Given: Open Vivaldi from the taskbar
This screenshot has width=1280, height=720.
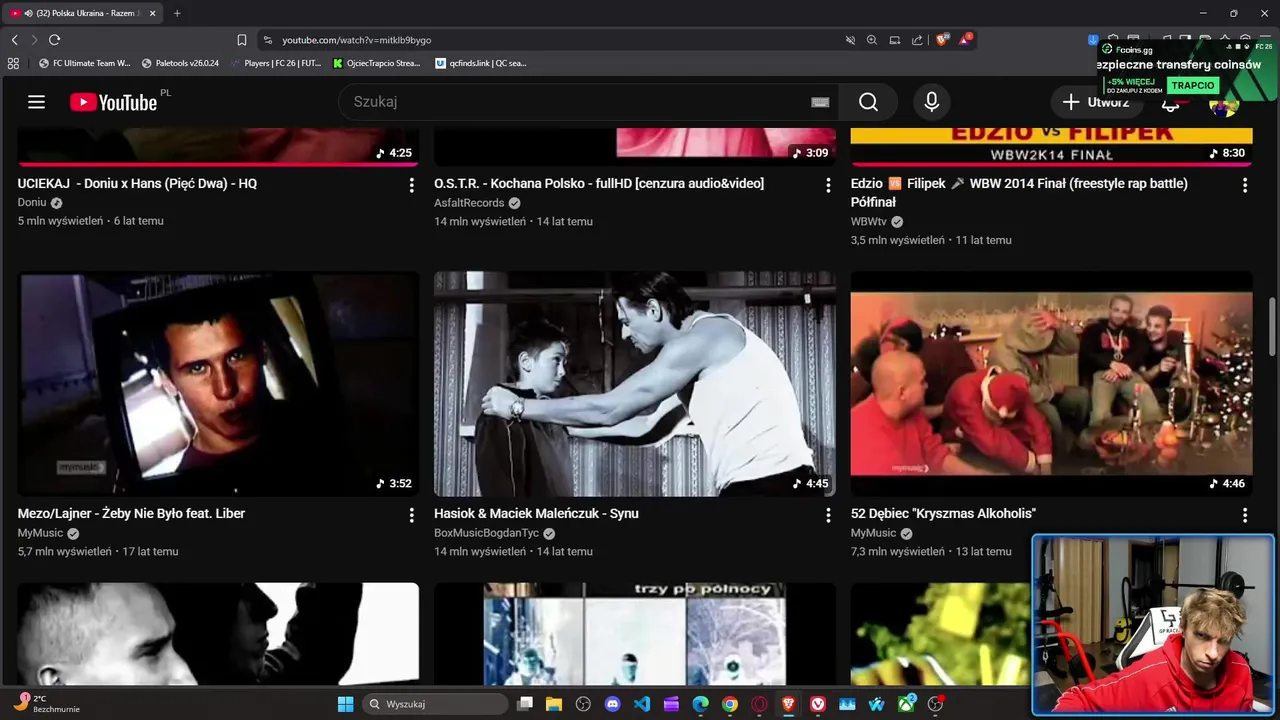Looking at the screenshot, I should pyautogui.click(x=818, y=704).
